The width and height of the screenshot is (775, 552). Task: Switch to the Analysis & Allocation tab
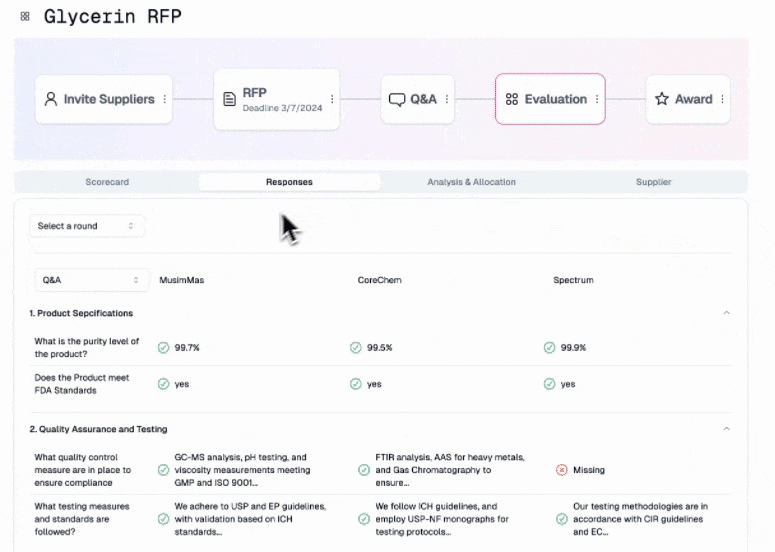(x=471, y=182)
